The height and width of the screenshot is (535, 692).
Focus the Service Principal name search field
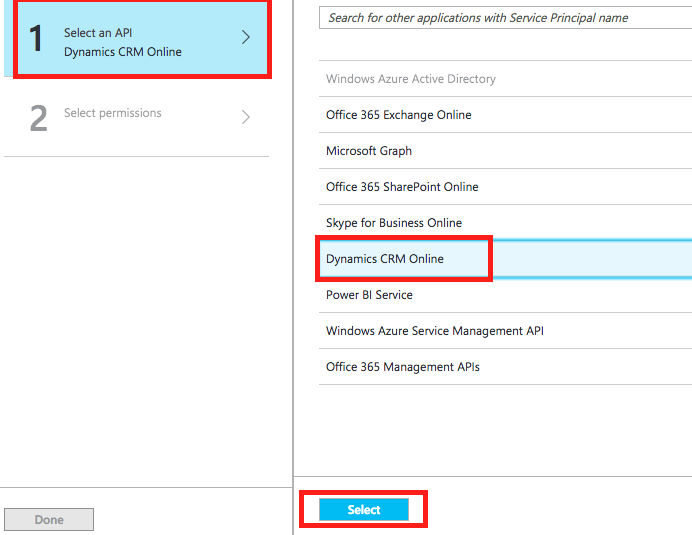click(x=505, y=18)
